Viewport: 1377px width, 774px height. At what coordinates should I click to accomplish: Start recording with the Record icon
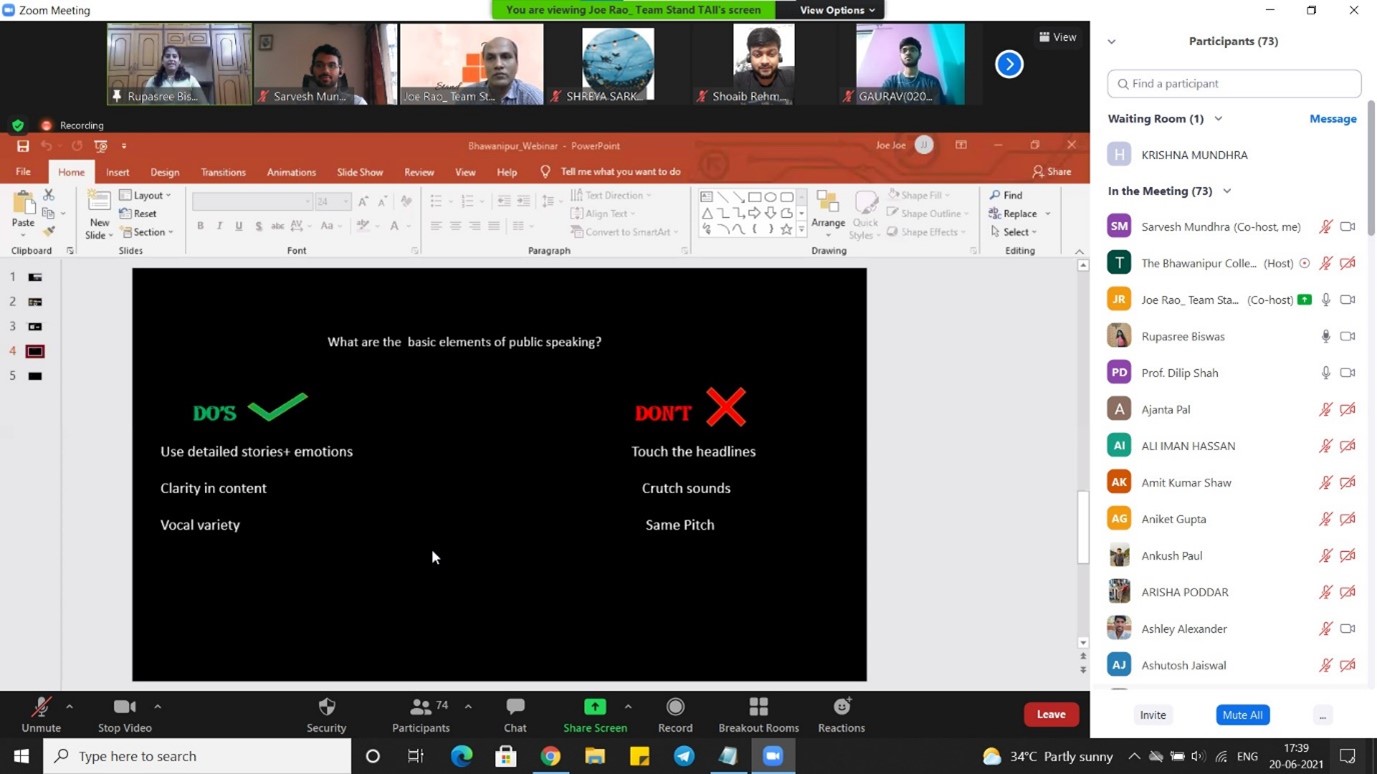675,708
